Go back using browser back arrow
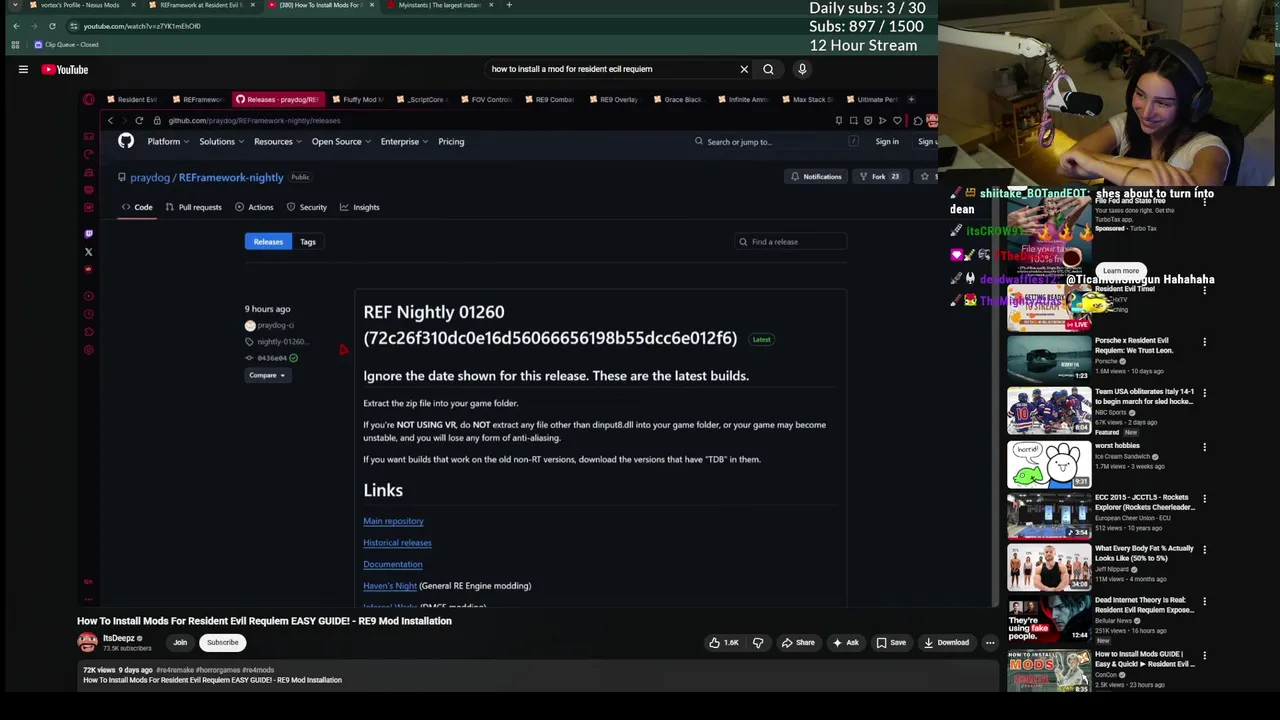The image size is (1280, 720). point(16,26)
